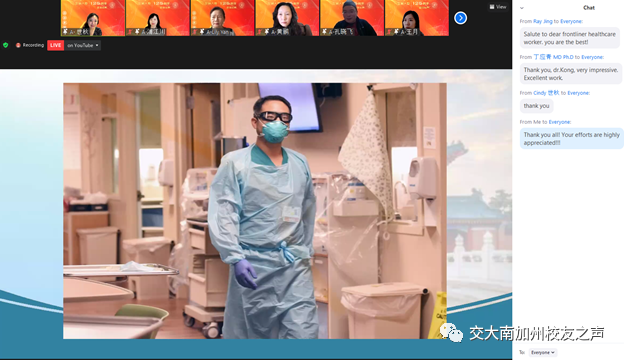This screenshot has height=360, width=624.
Task: Click sender name 'Ray Jing' in chat
Action: pyautogui.click(x=542, y=21)
